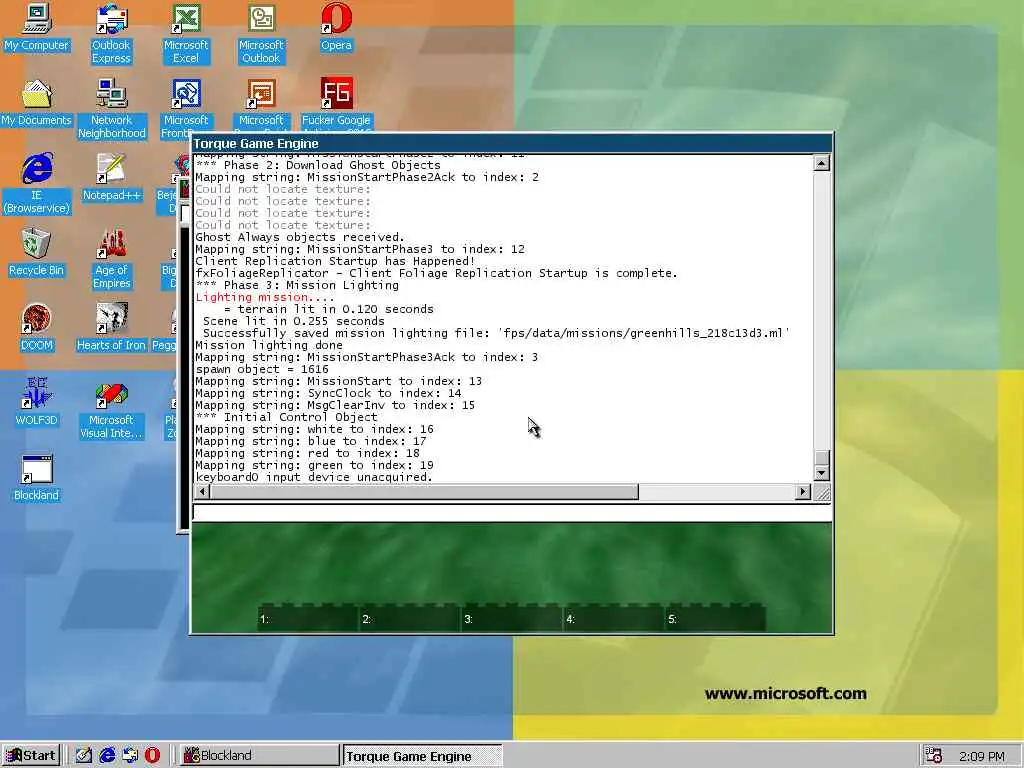Click the Opera quick launch icon in taskbar
The image size is (1024, 768).
tap(152, 756)
